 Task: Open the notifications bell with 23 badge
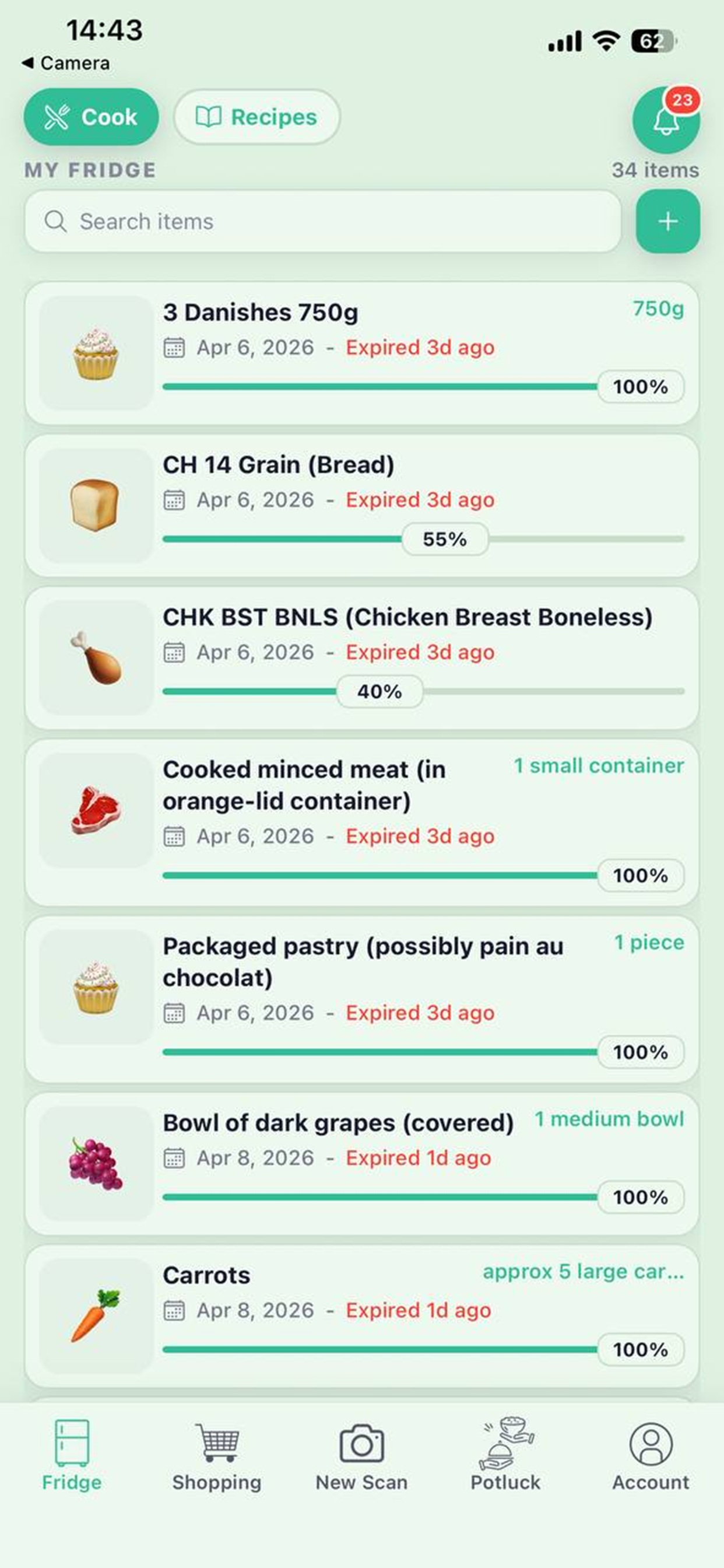(666, 120)
